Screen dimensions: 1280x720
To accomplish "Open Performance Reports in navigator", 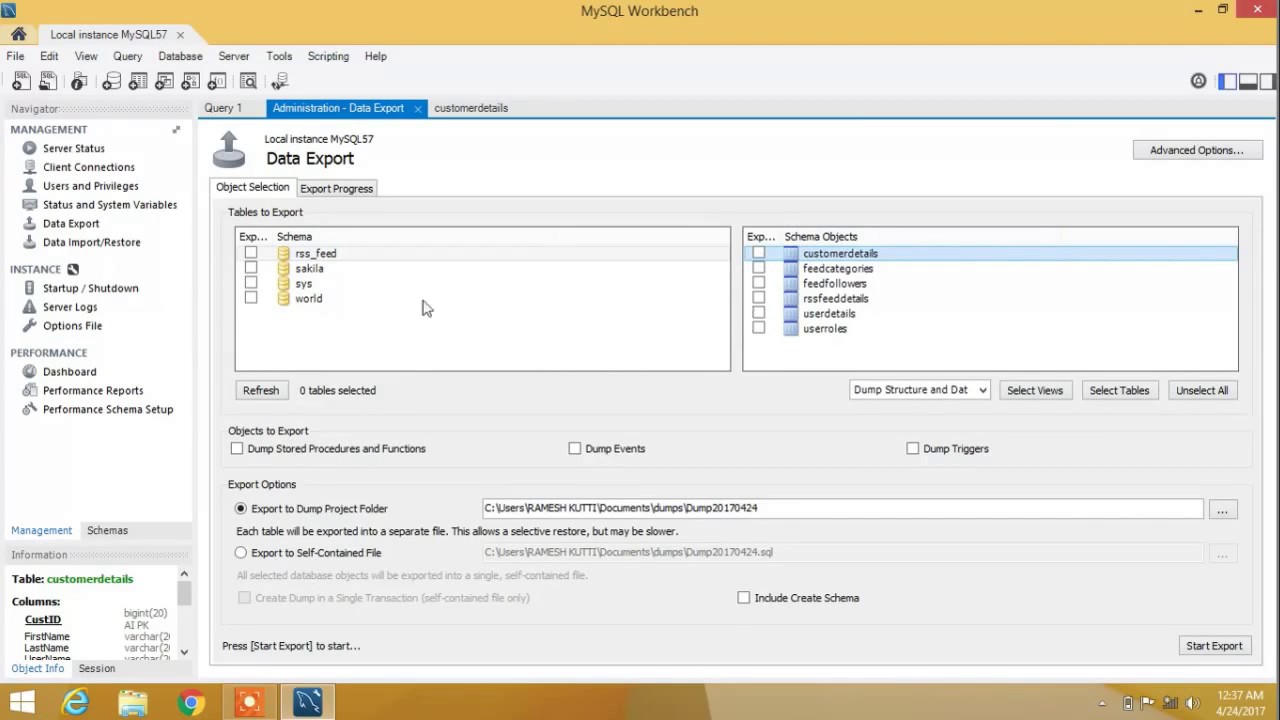I will coord(92,391).
